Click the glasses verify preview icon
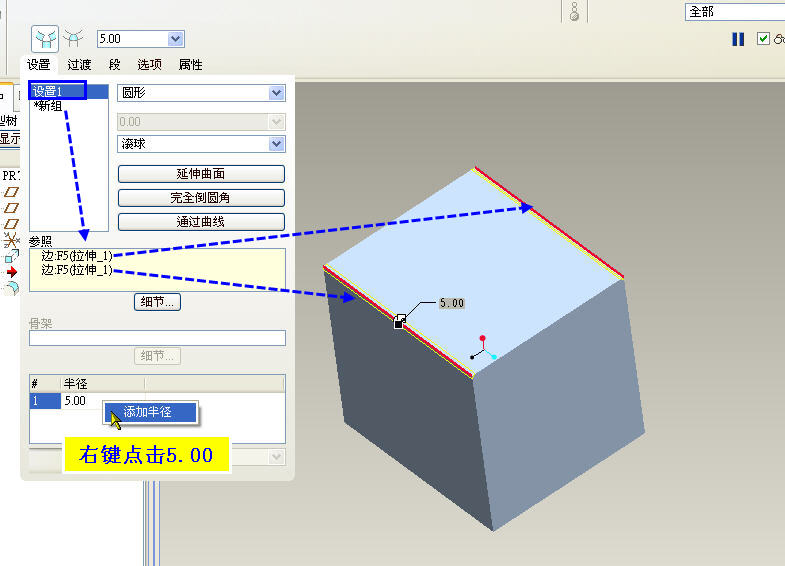Screen dimensions: 785x566 (779, 39)
